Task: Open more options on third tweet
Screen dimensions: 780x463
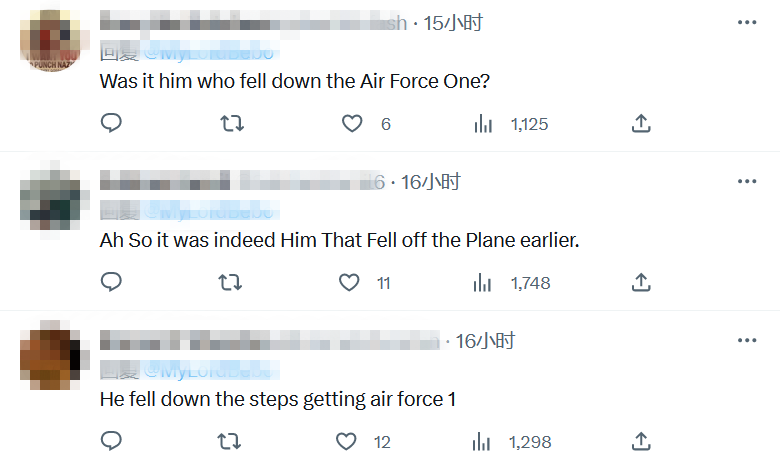Action: coord(746,340)
